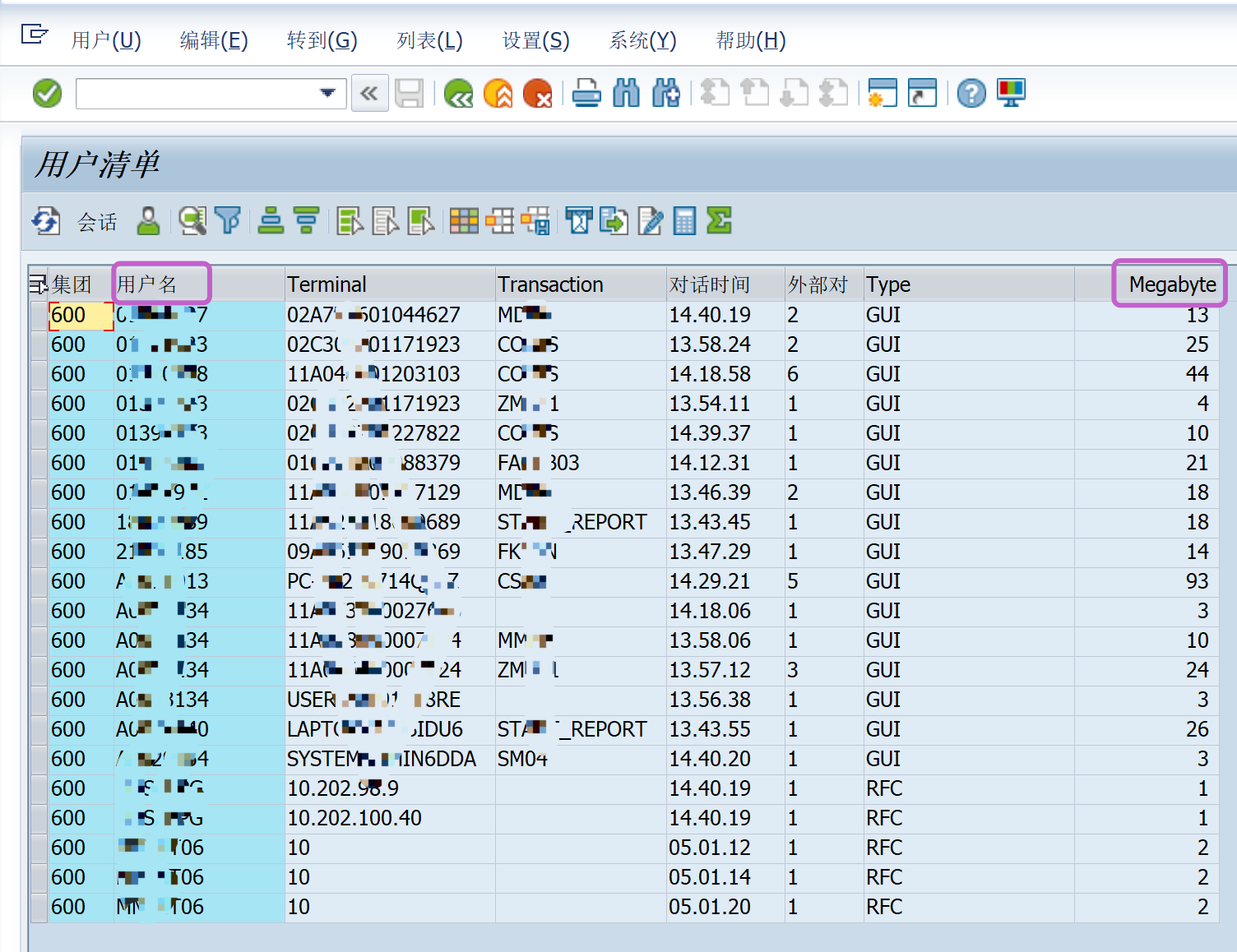Click the Create Shortcut icon
The height and width of the screenshot is (952, 1237).
point(922,93)
